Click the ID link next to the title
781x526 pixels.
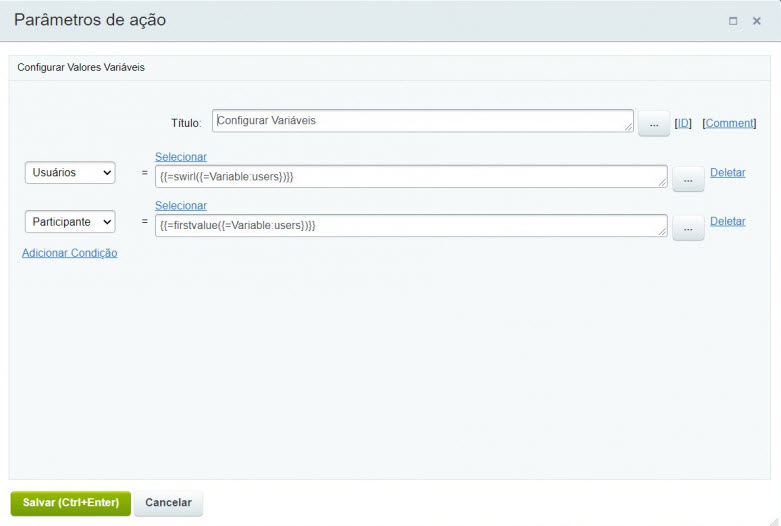point(683,123)
